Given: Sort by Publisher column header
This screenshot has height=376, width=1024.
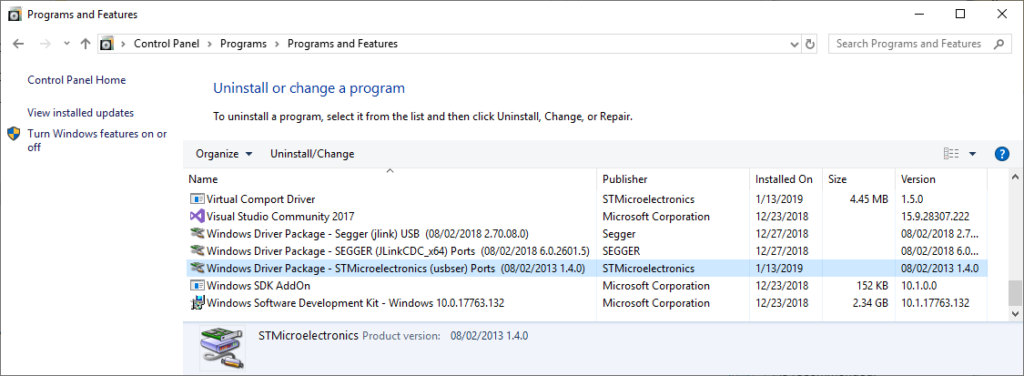Looking at the screenshot, I should (673, 179).
